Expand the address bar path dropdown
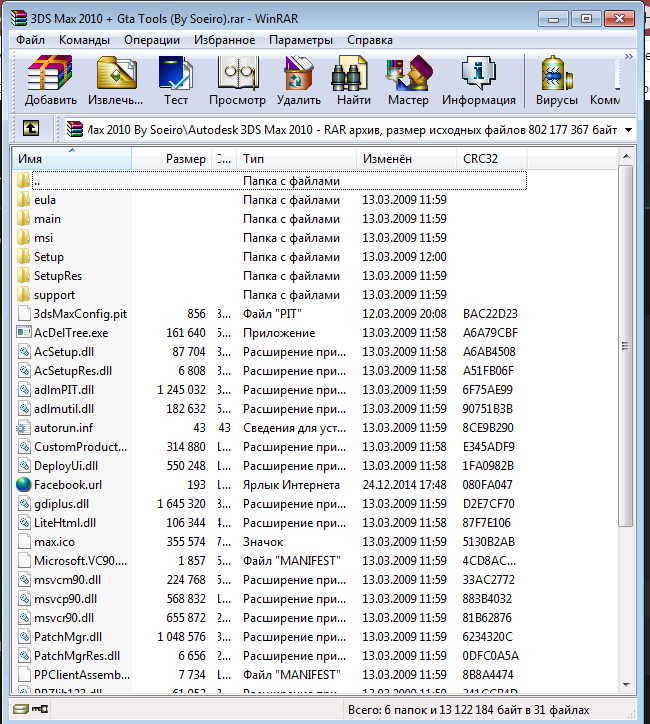Viewport: 650px width, 724px height. click(628, 130)
